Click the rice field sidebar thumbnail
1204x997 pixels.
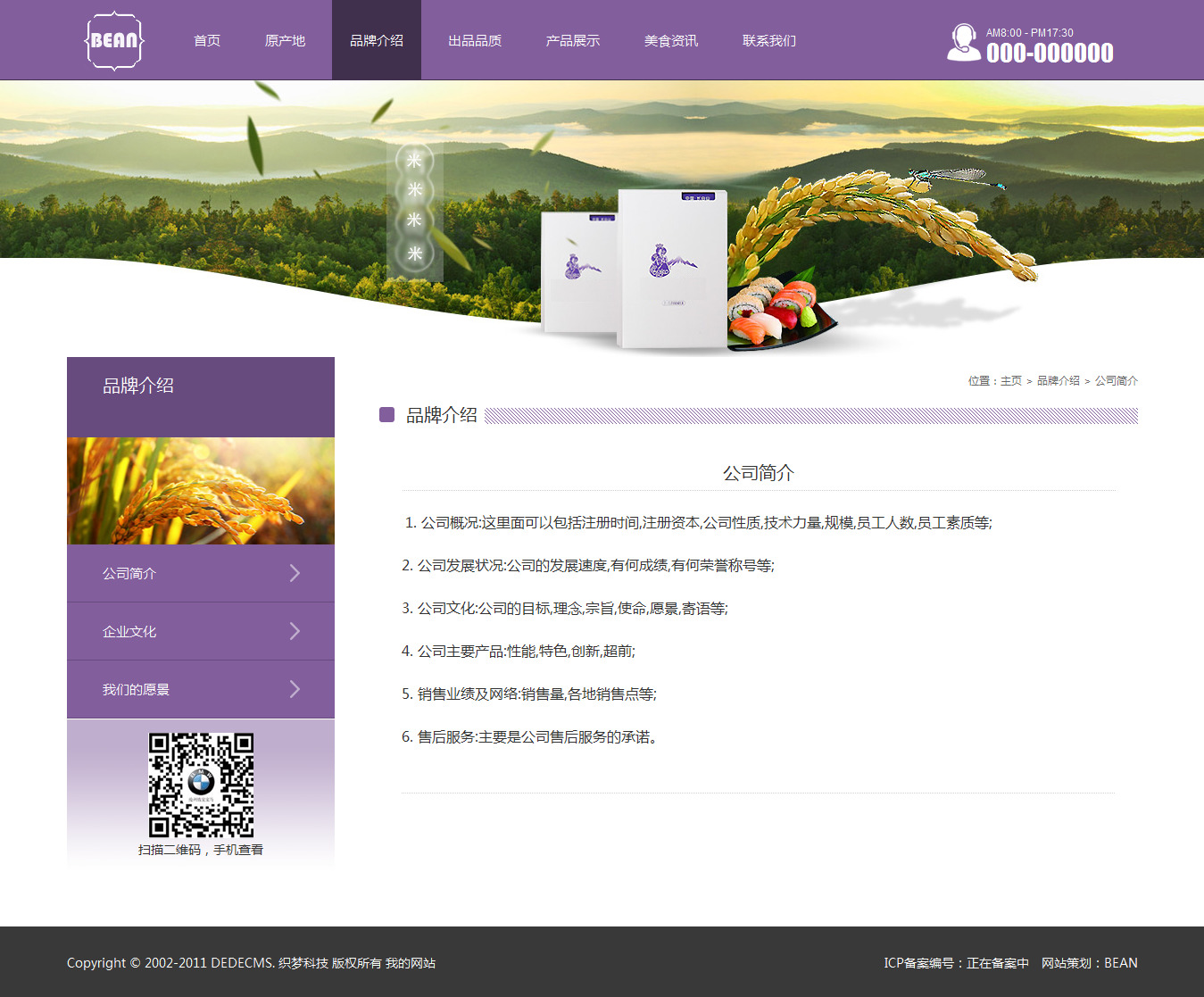(x=201, y=491)
